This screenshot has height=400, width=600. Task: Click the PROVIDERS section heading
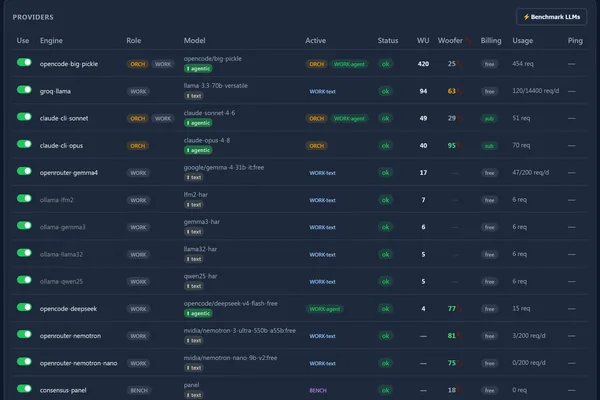[x=33, y=17]
